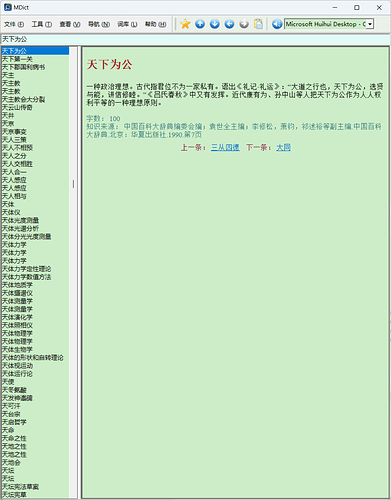Click the speaker pronunciation icon
The height and width of the screenshot is (500, 391).
[277, 24]
